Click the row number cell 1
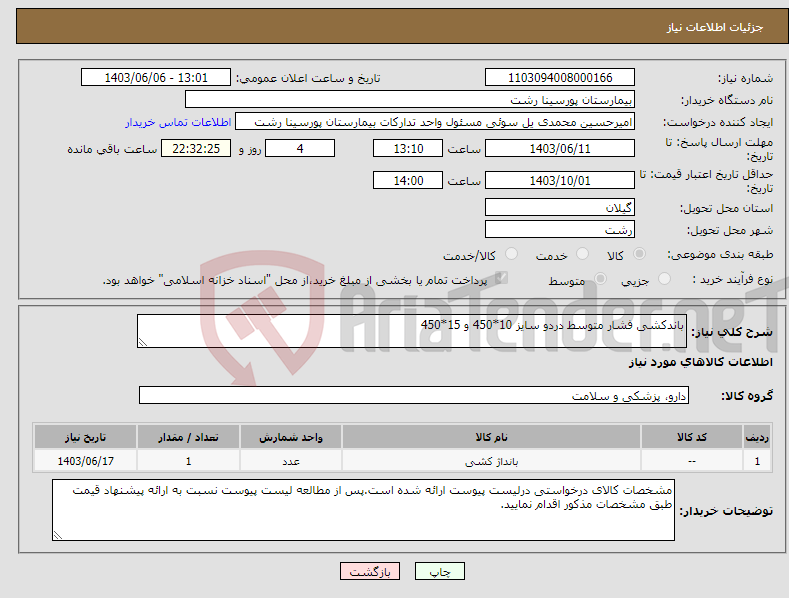This screenshot has width=789, height=598. tap(757, 461)
